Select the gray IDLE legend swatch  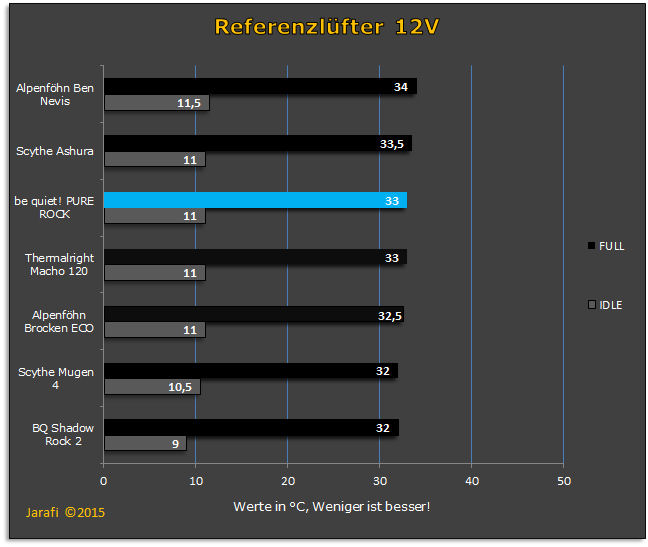(x=592, y=304)
